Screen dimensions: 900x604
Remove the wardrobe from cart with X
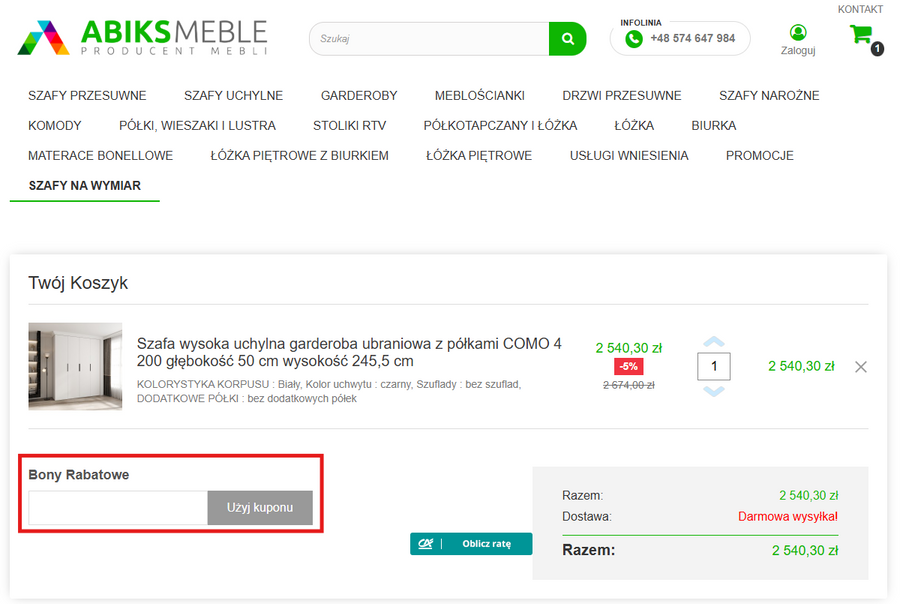(860, 367)
